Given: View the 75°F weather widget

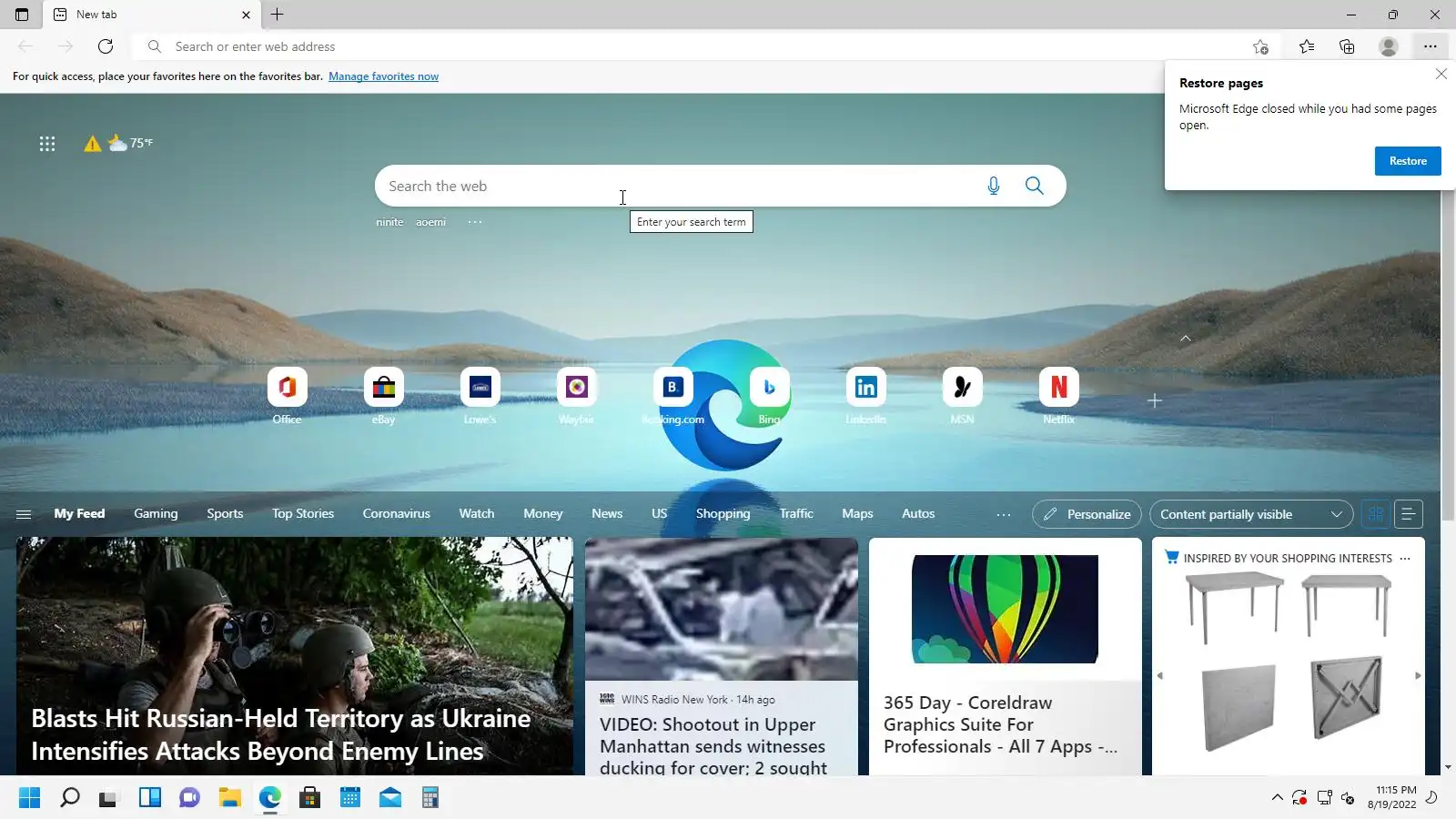Looking at the screenshot, I should (131, 143).
